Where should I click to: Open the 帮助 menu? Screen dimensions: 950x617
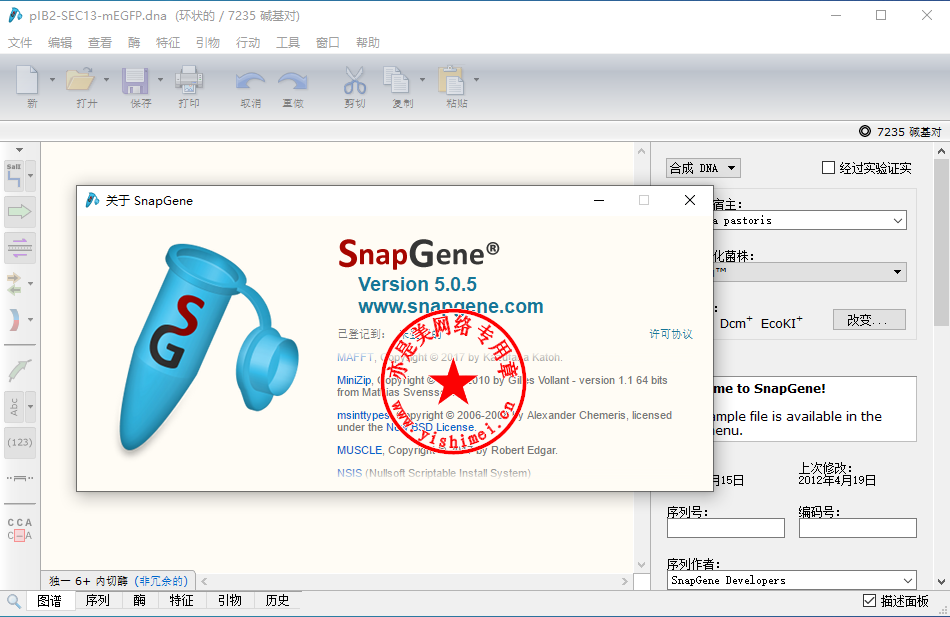click(368, 42)
